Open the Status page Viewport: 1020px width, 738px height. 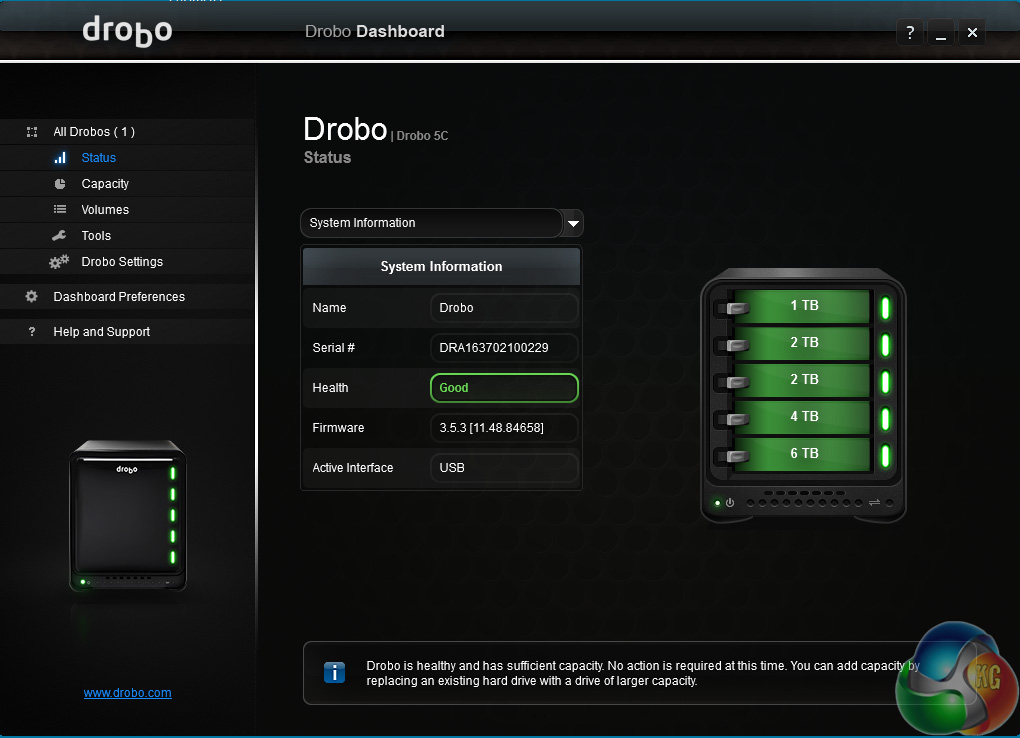pyautogui.click(x=98, y=157)
